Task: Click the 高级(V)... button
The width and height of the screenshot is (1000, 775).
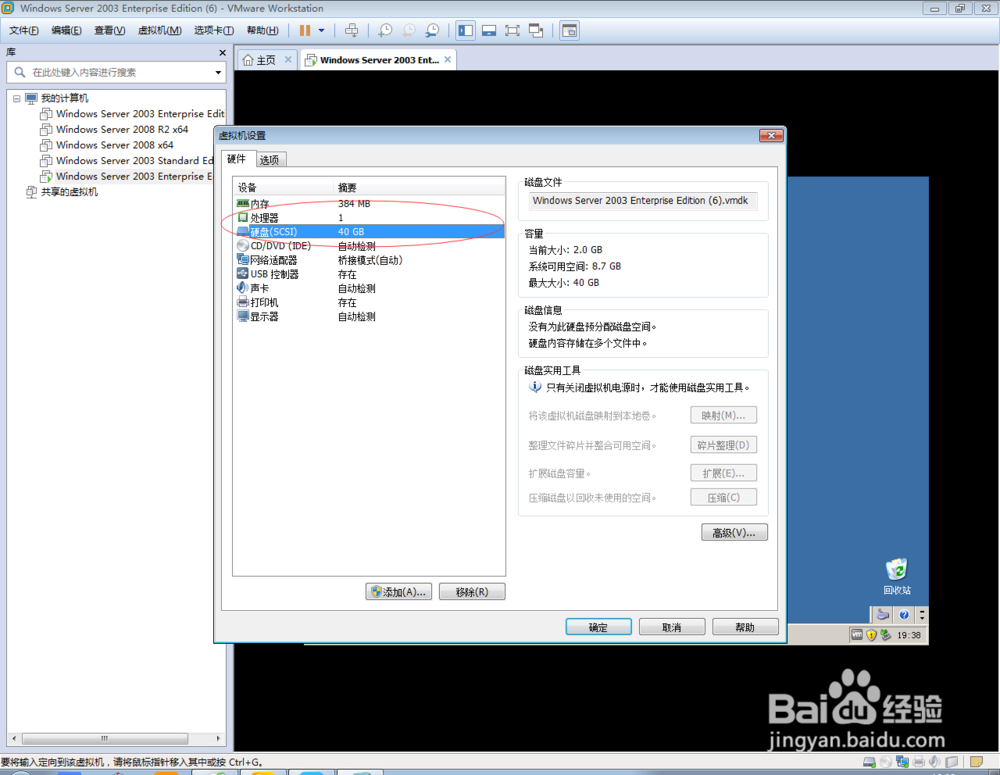Action: [x=734, y=533]
